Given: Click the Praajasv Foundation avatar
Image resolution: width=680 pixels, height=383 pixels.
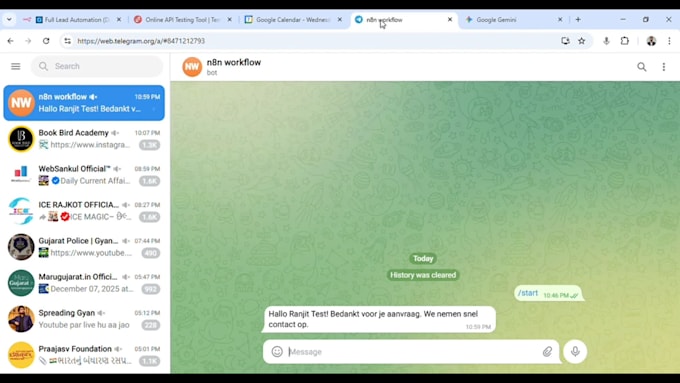Looking at the screenshot, I should pyautogui.click(x=21, y=355).
